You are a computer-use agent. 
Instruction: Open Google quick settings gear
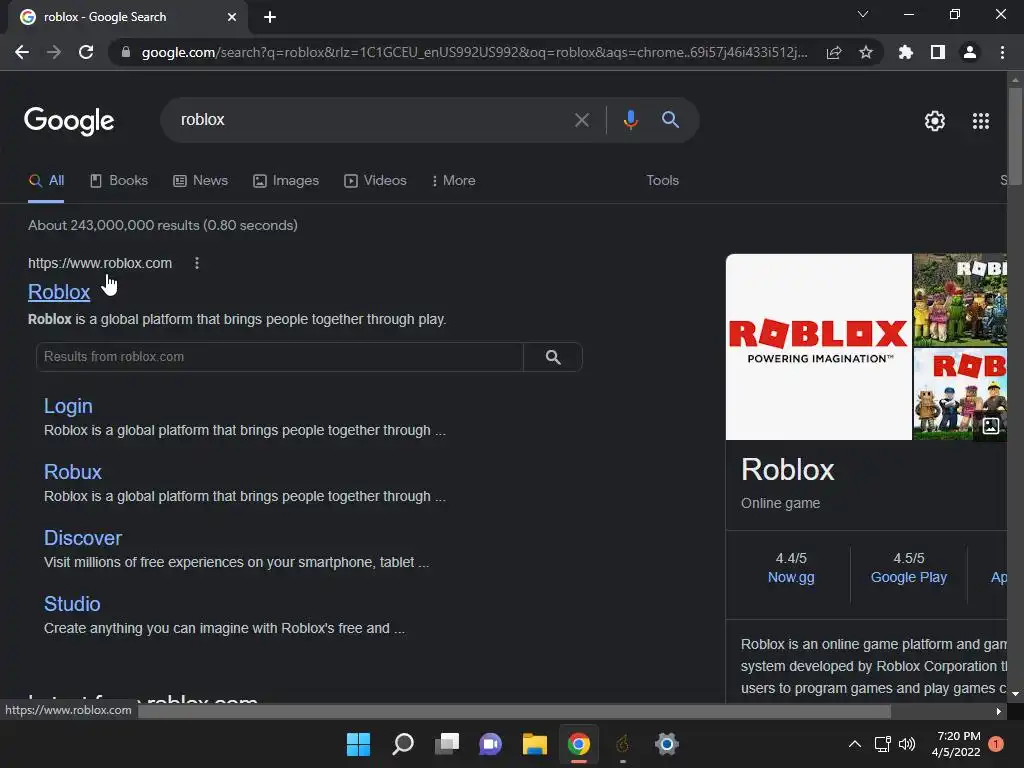[x=935, y=121]
